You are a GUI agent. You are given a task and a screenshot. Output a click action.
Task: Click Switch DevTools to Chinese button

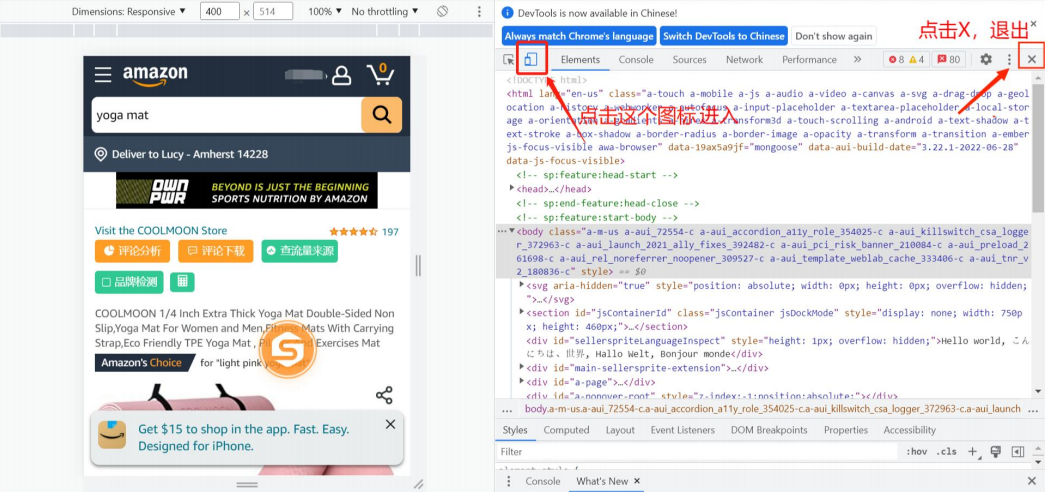[724, 36]
